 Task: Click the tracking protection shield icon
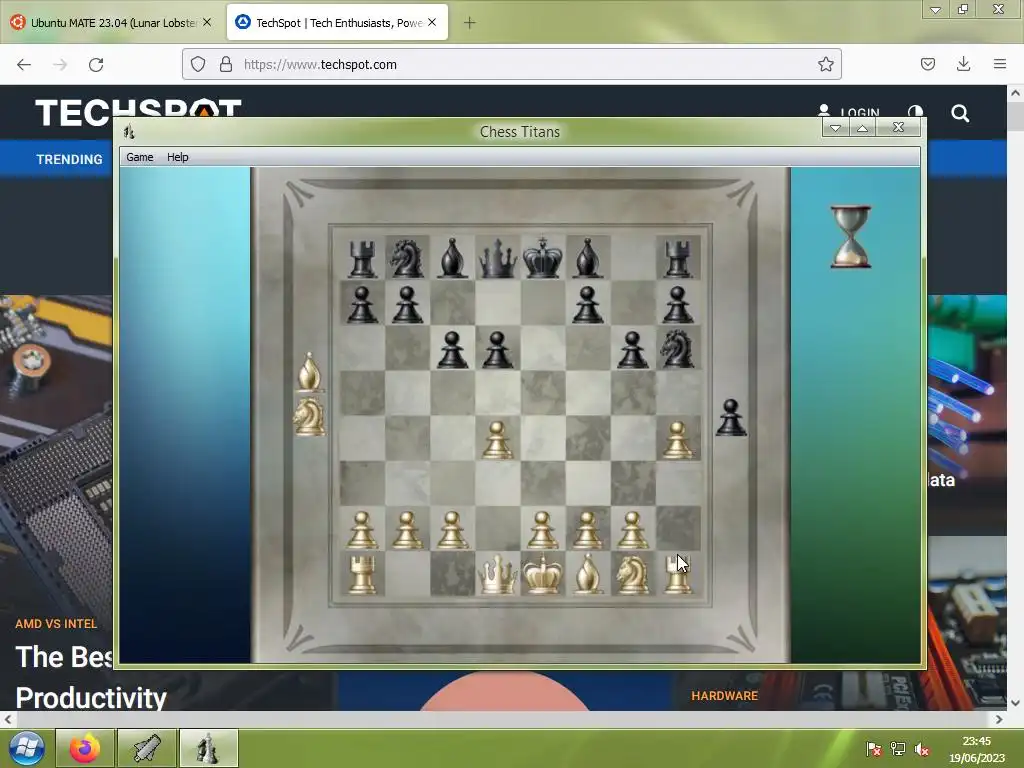[x=198, y=64]
